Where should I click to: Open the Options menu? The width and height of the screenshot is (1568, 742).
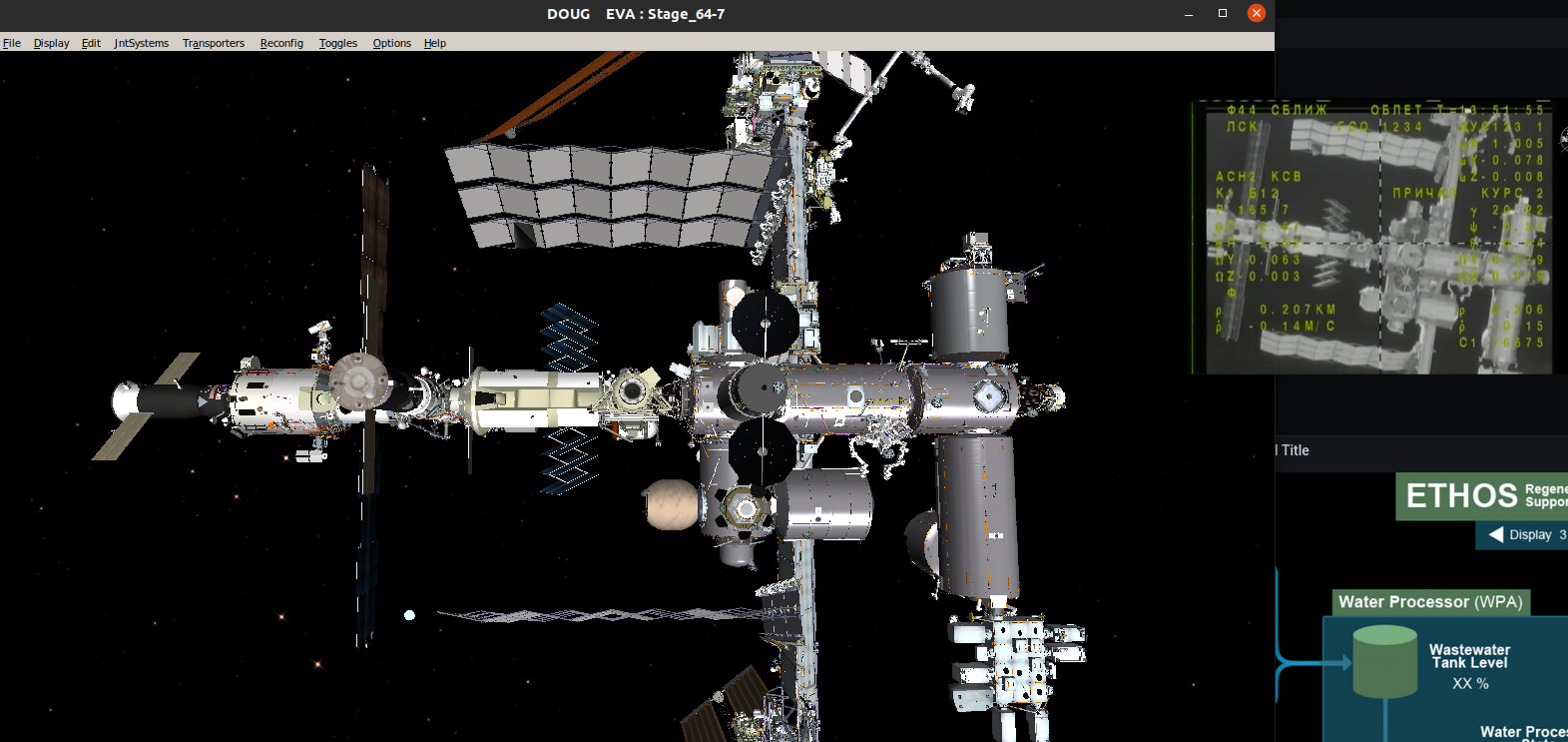click(391, 43)
